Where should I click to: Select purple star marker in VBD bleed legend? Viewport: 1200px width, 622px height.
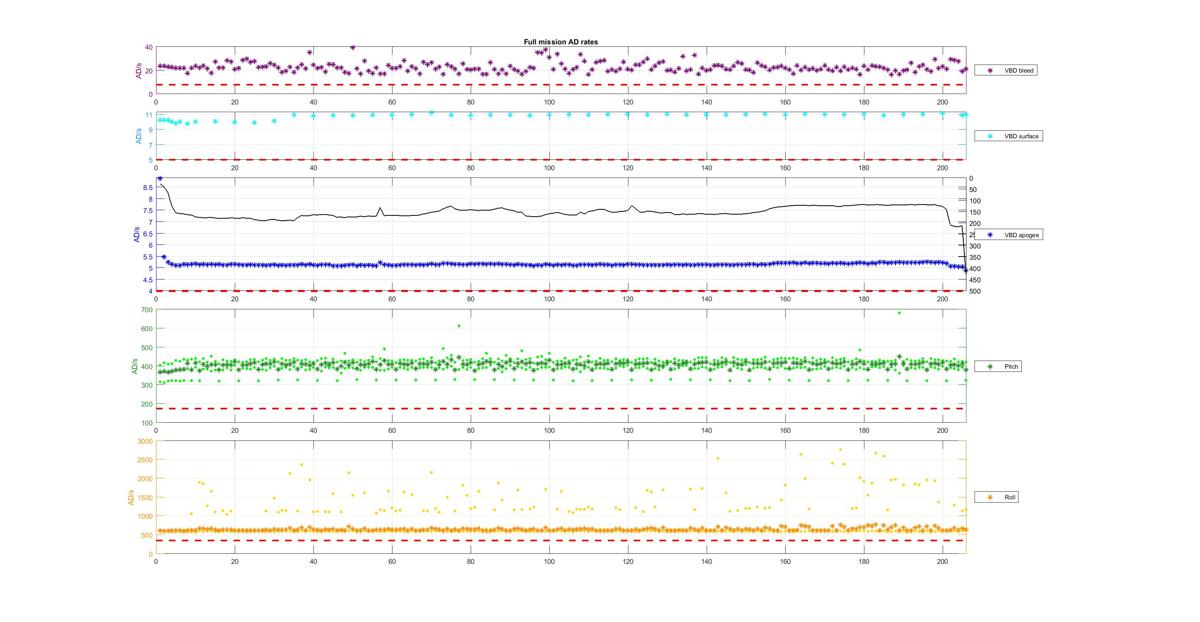(x=990, y=71)
